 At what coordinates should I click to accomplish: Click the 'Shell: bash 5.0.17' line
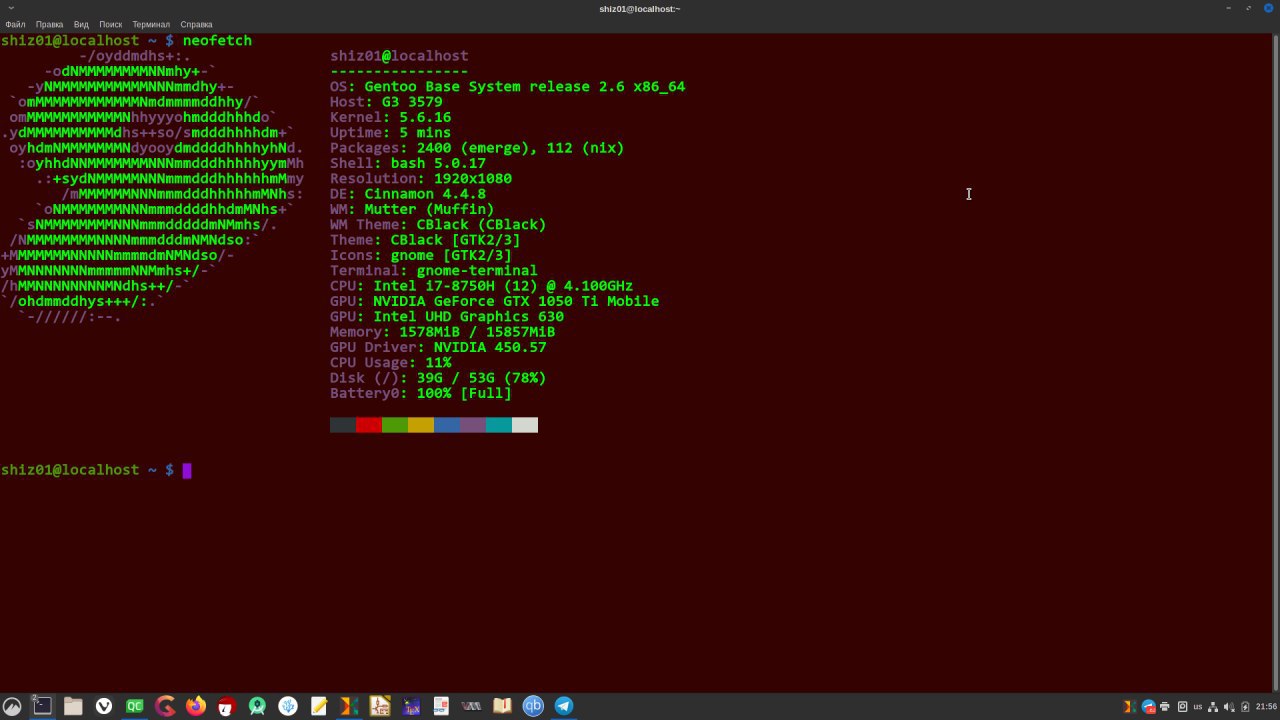click(x=408, y=163)
